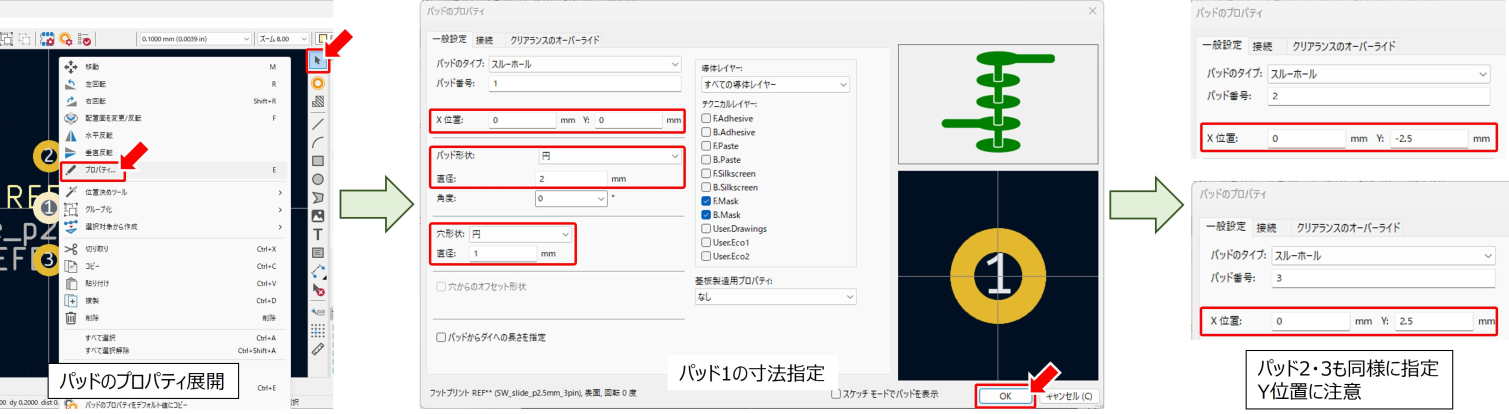Select the add text (T) tool
The width and height of the screenshot is (1509, 414).
[x=318, y=233]
